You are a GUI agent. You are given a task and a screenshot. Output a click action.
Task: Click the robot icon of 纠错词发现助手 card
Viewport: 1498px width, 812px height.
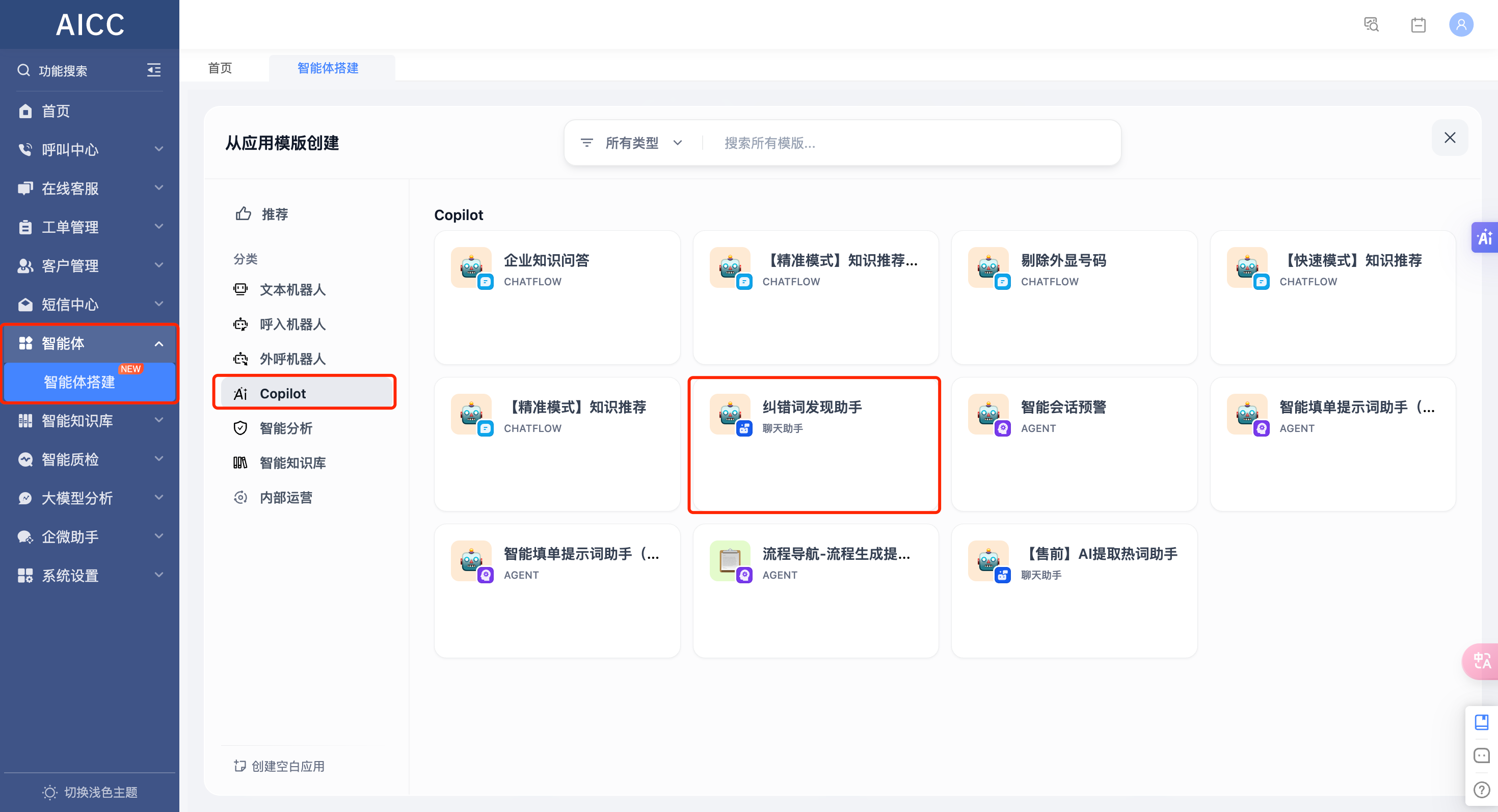[730, 414]
